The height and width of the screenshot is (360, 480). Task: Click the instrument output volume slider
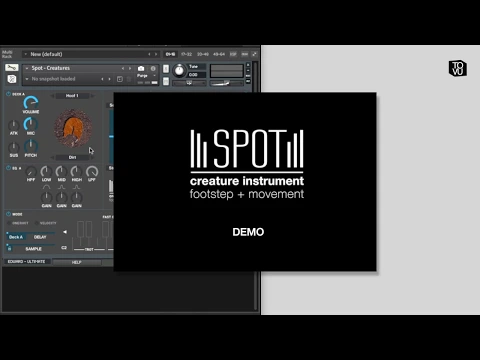[x=226, y=83]
